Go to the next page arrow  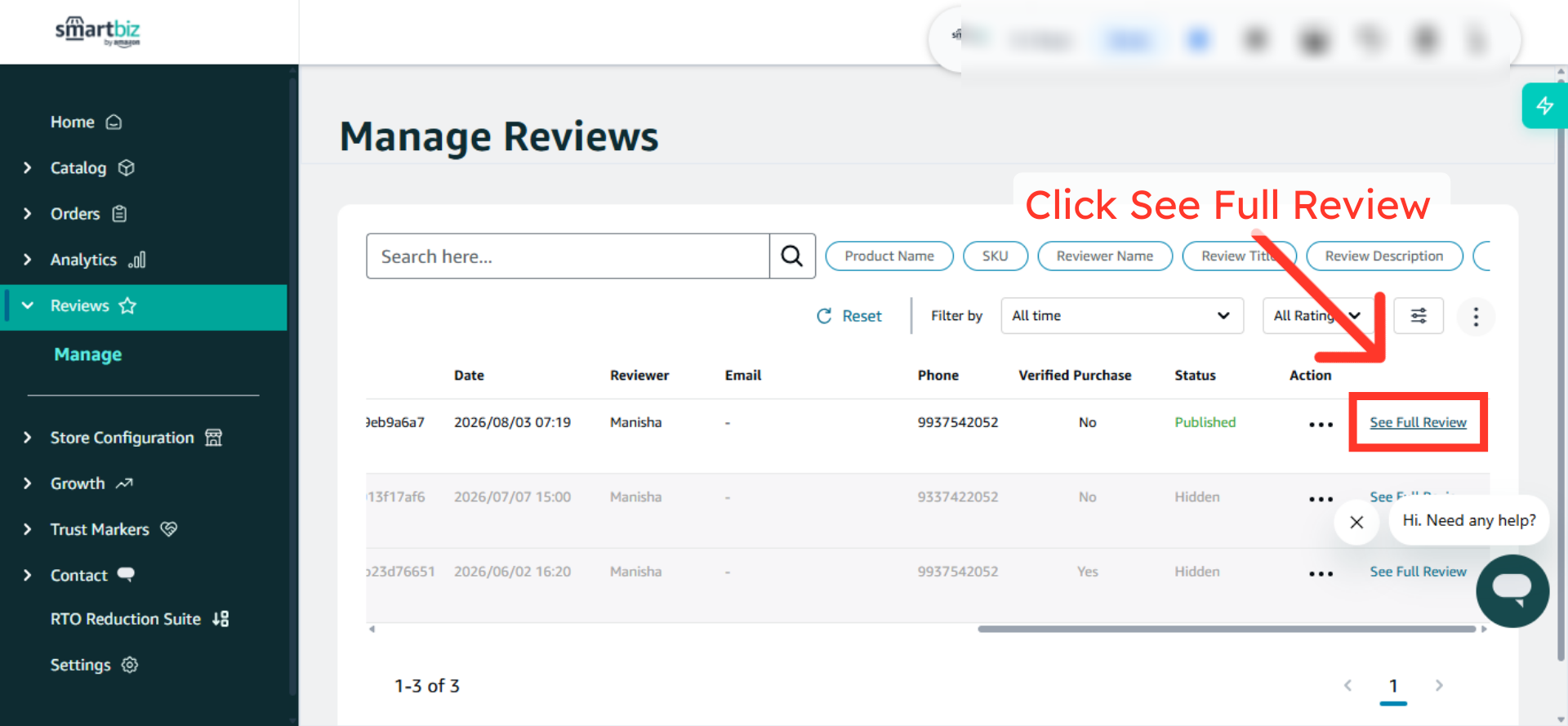click(1439, 685)
